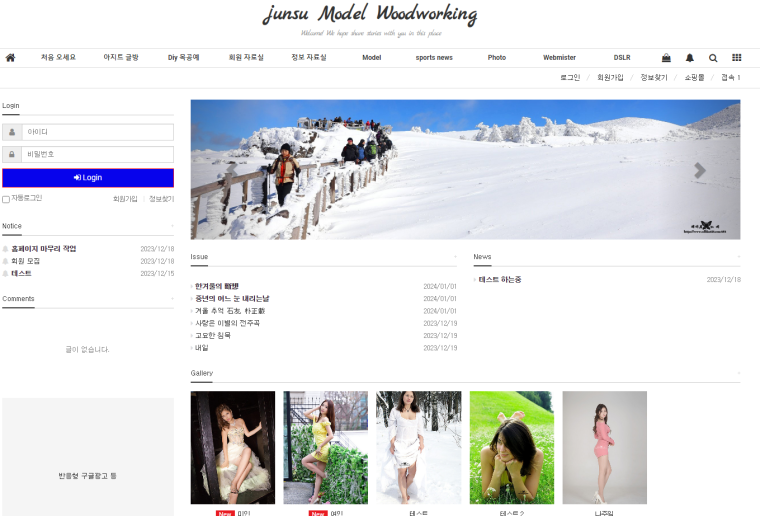This screenshot has width=760, height=516.
Task: Open gallery thumbnail of woman in snowy forest
Action: pyautogui.click(x=419, y=447)
